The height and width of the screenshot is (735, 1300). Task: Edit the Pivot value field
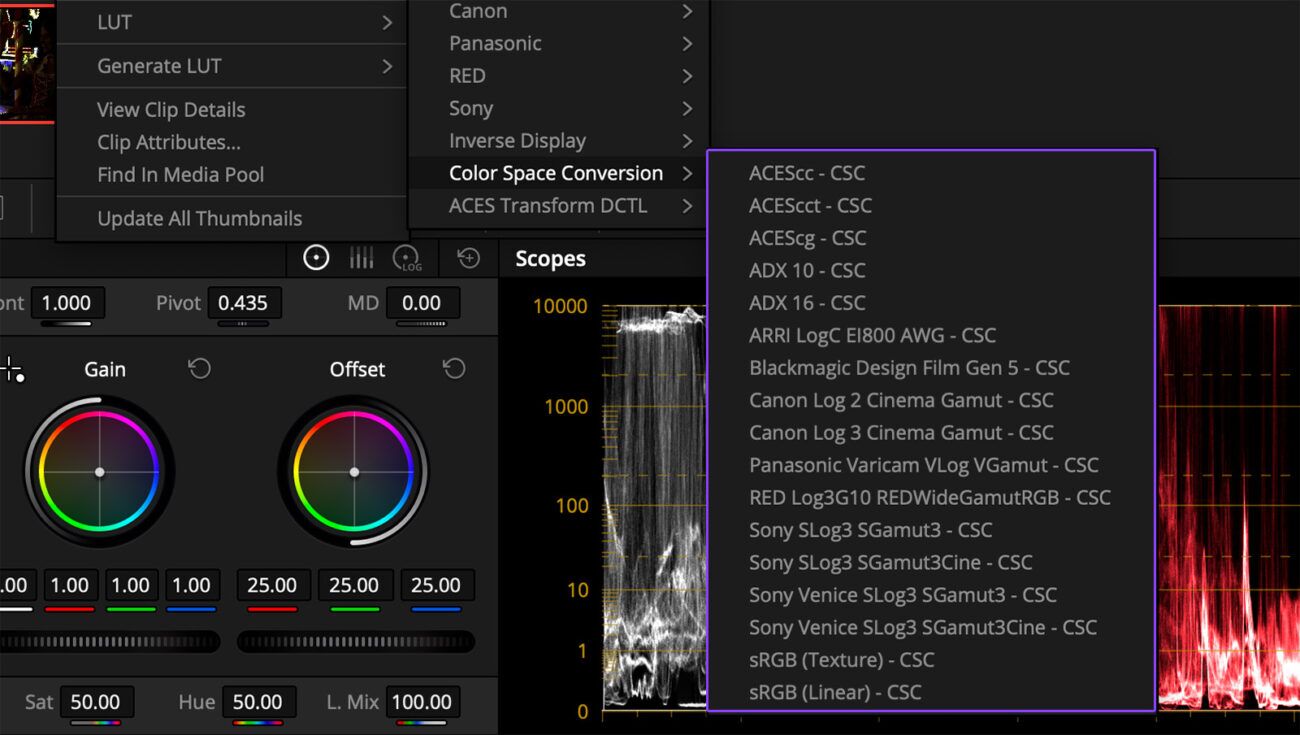coord(244,302)
